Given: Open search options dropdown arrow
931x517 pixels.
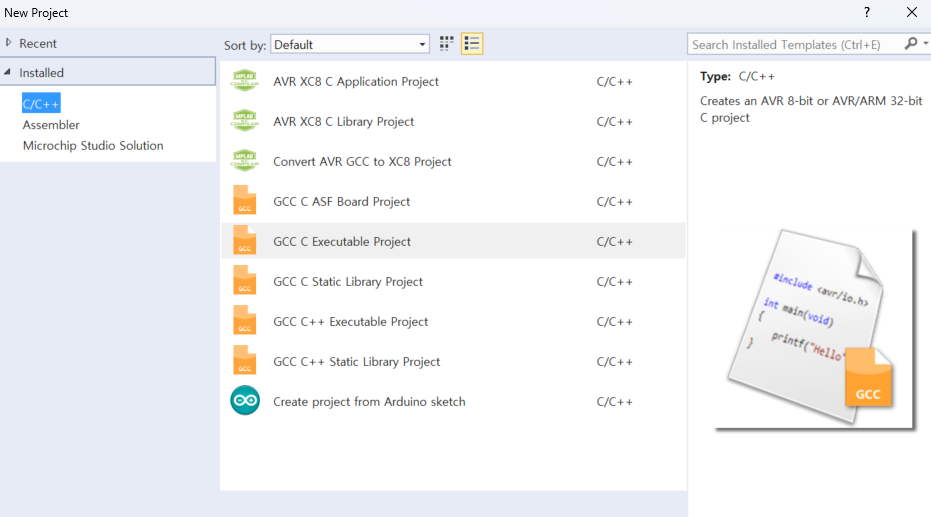Looking at the screenshot, I should point(926,43).
